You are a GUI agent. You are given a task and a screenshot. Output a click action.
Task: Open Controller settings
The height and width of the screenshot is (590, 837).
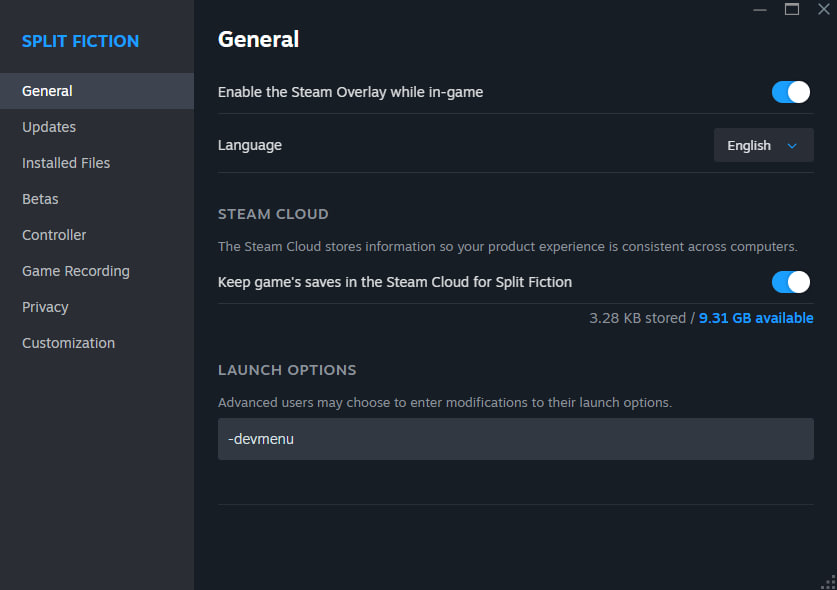tap(54, 235)
